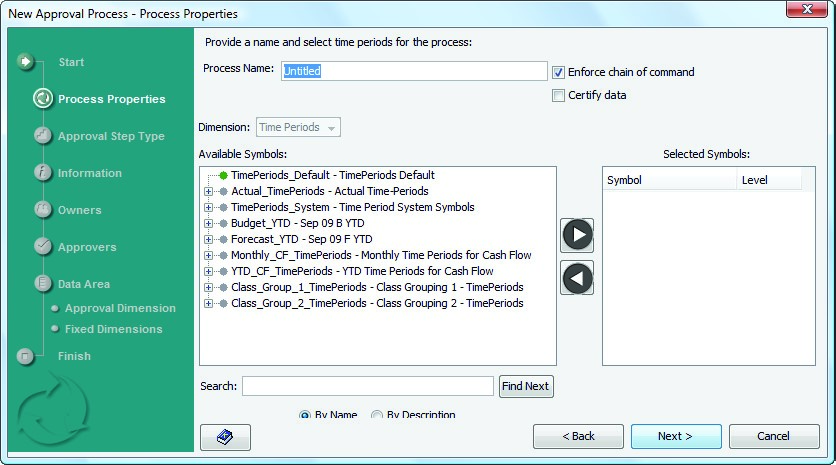836x465 pixels.
Task: Click the Next button
Action: (676, 436)
